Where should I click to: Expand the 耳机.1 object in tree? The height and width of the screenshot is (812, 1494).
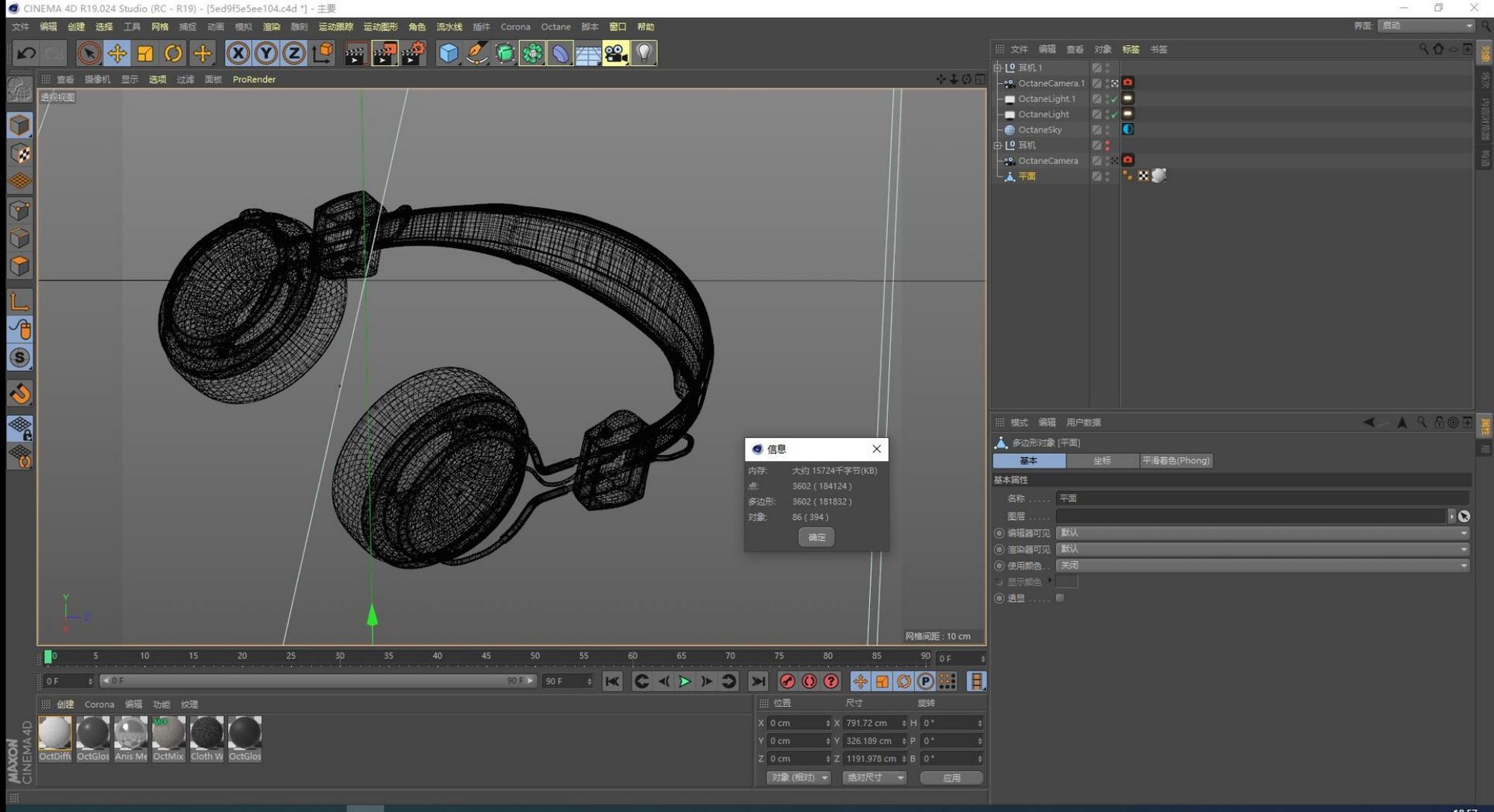[998, 68]
